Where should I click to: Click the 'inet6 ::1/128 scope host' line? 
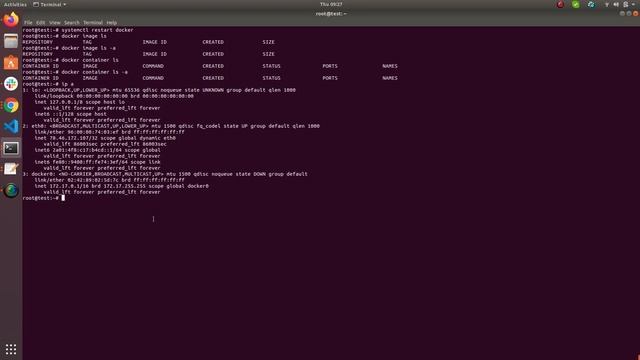71,114
